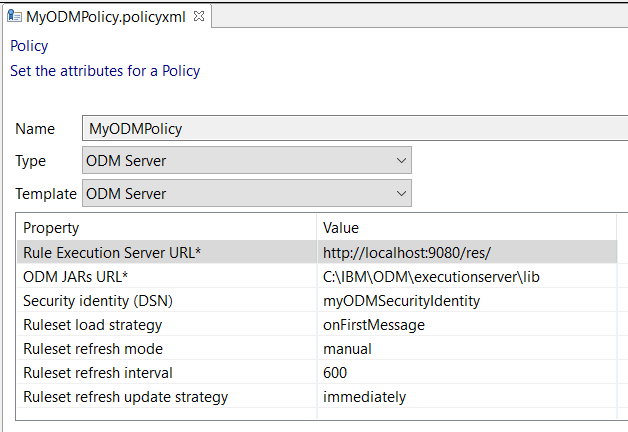628x432 pixels.
Task: Edit the 600 refresh interval value
Action: pos(467,372)
